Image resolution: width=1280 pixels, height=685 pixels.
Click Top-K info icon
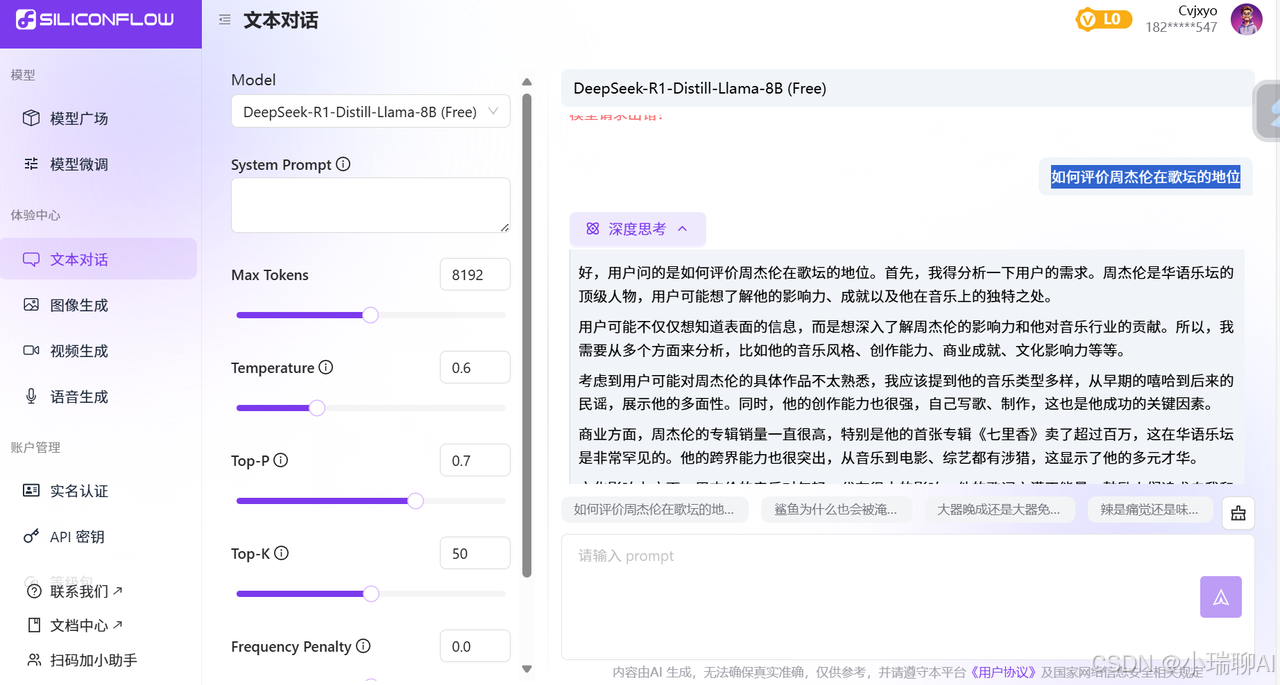[x=282, y=553]
